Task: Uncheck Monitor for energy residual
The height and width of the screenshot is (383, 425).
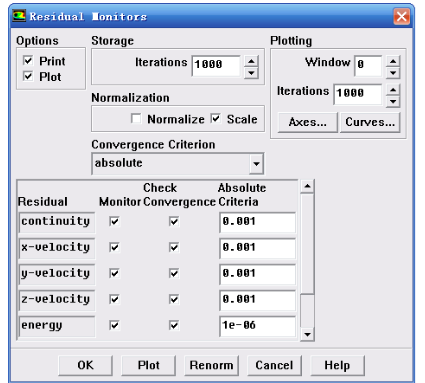Action: pyautogui.click(x=114, y=325)
